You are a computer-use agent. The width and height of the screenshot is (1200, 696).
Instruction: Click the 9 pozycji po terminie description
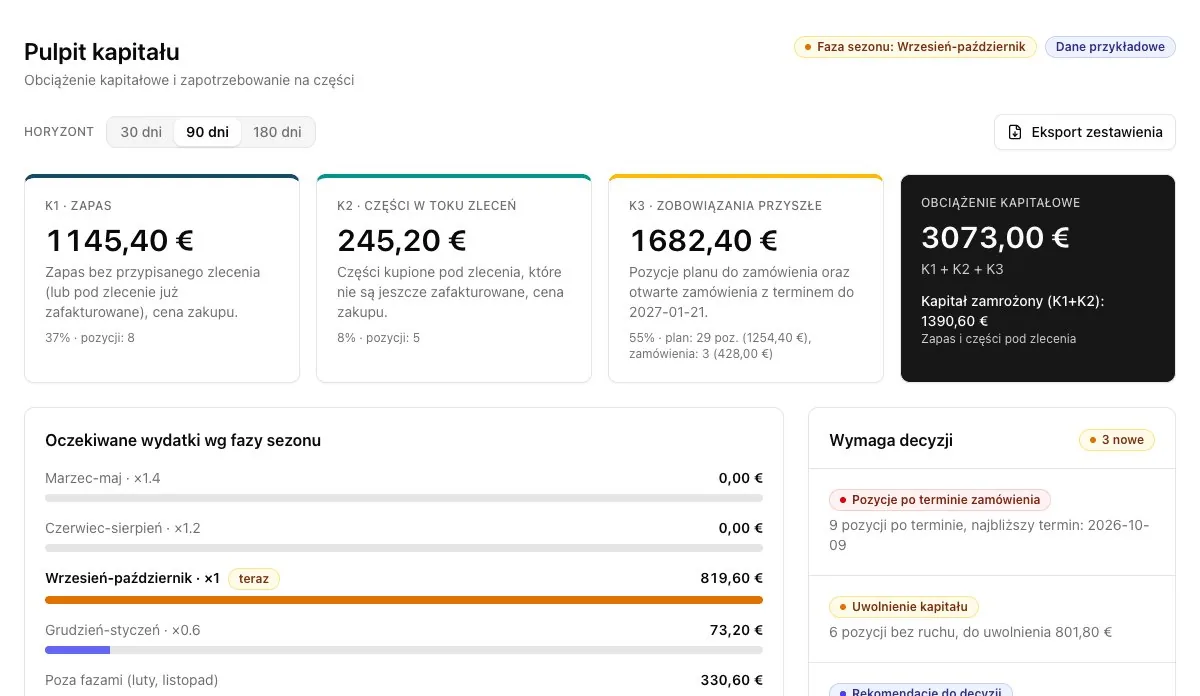pyautogui.click(x=989, y=535)
